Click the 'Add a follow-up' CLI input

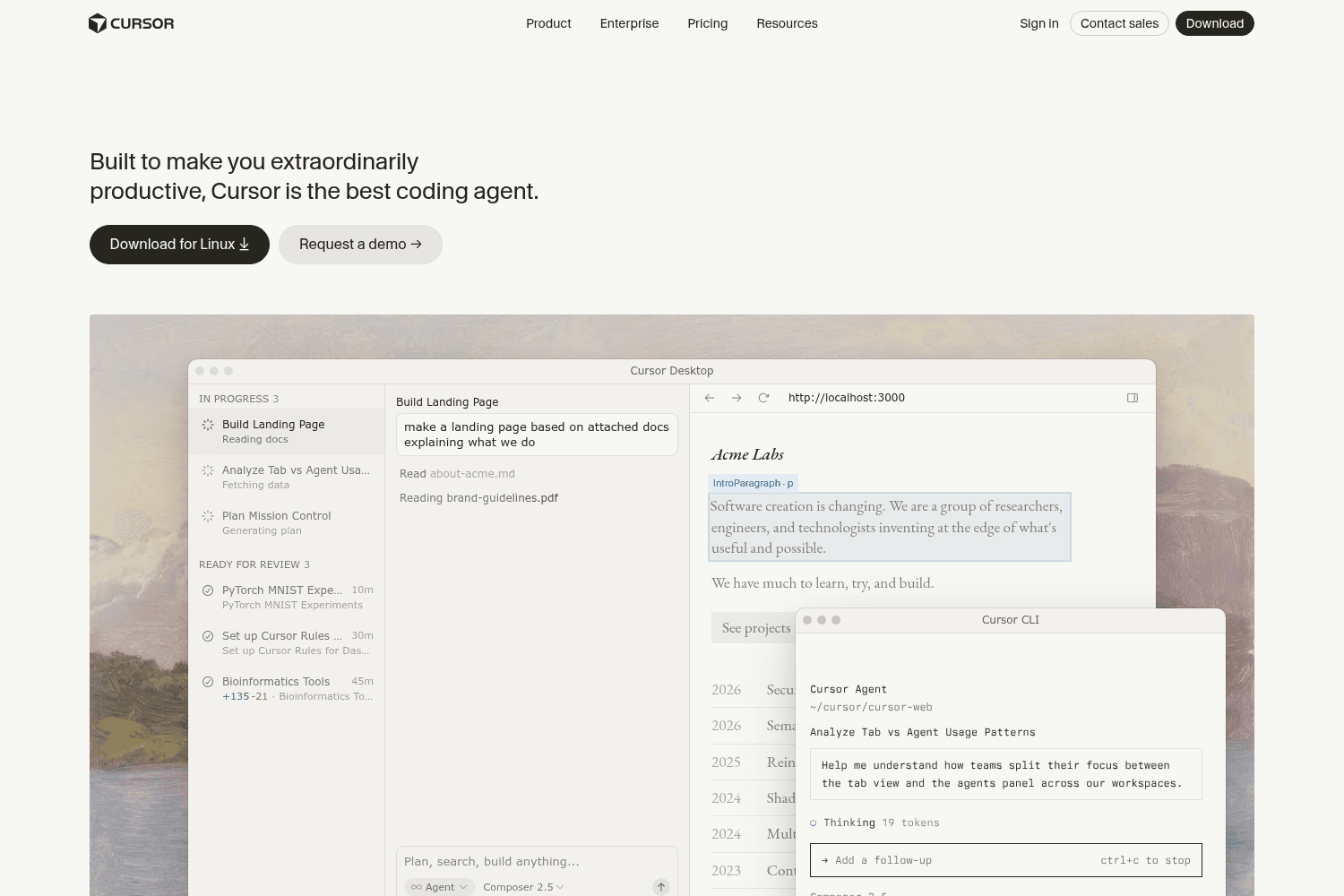(1006, 860)
